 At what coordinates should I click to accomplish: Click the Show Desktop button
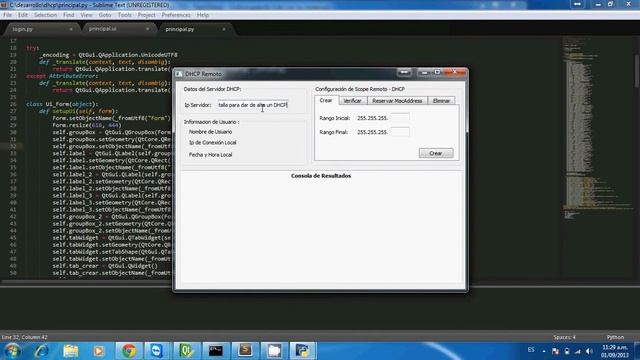point(637,351)
